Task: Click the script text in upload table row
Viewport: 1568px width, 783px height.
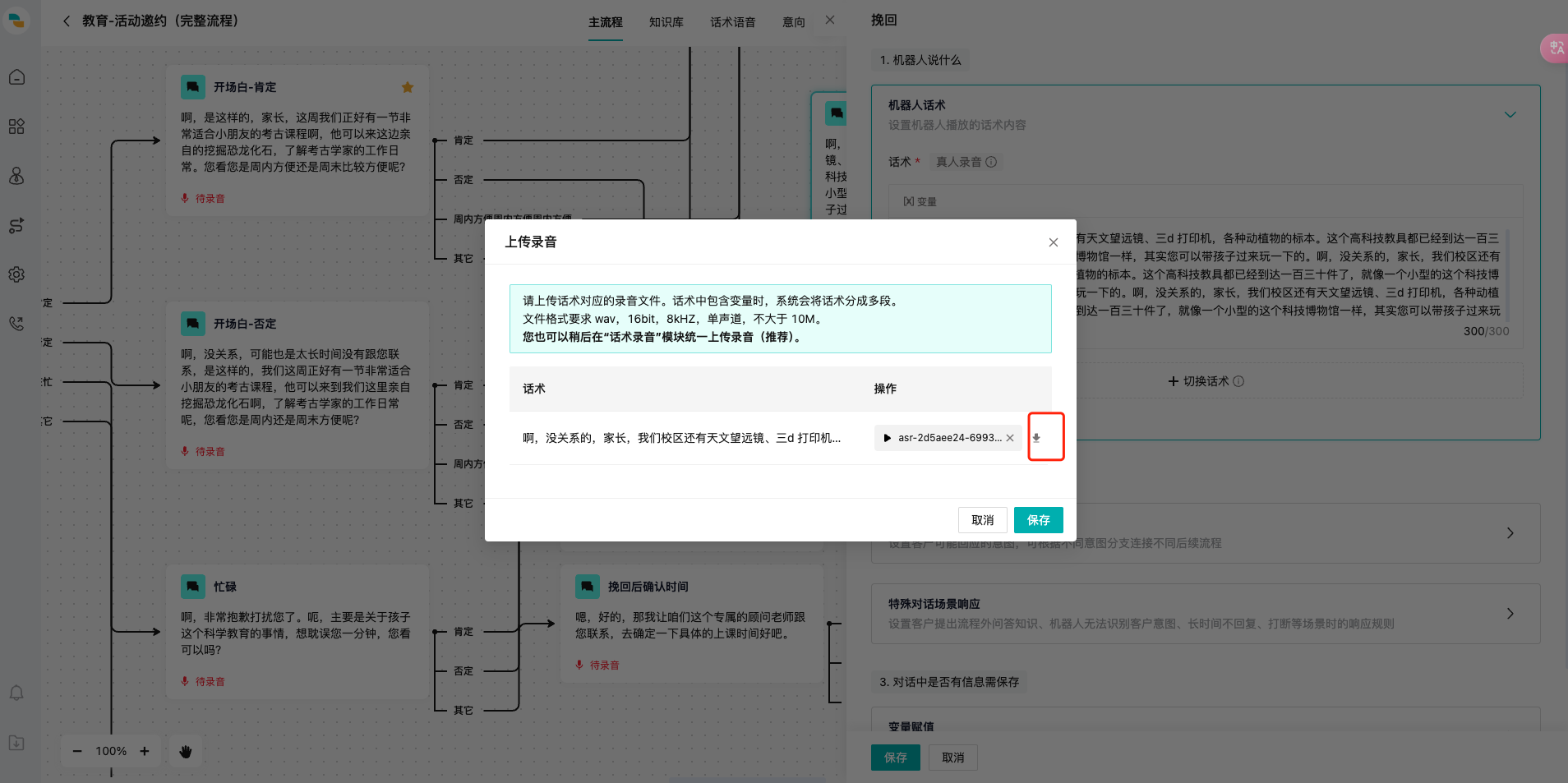Action: (x=682, y=438)
